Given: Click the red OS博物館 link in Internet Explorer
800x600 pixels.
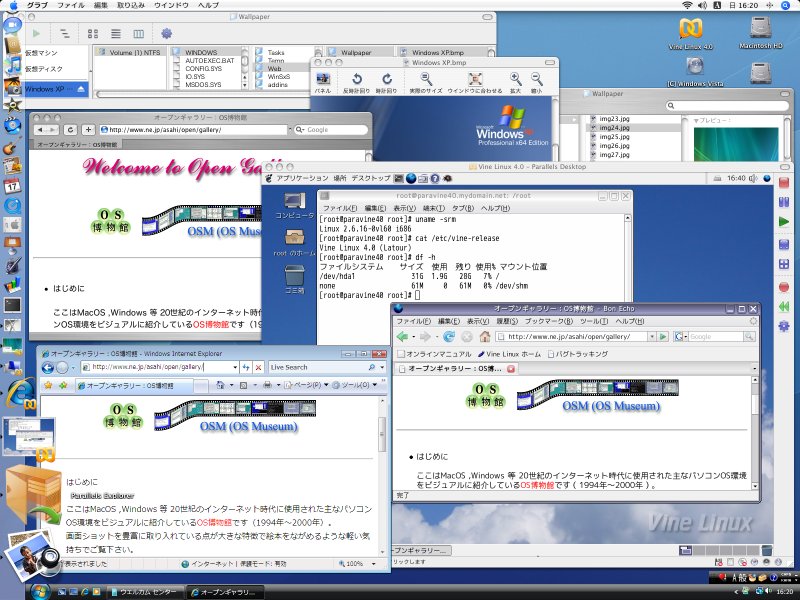Looking at the screenshot, I should tap(214, 522).
